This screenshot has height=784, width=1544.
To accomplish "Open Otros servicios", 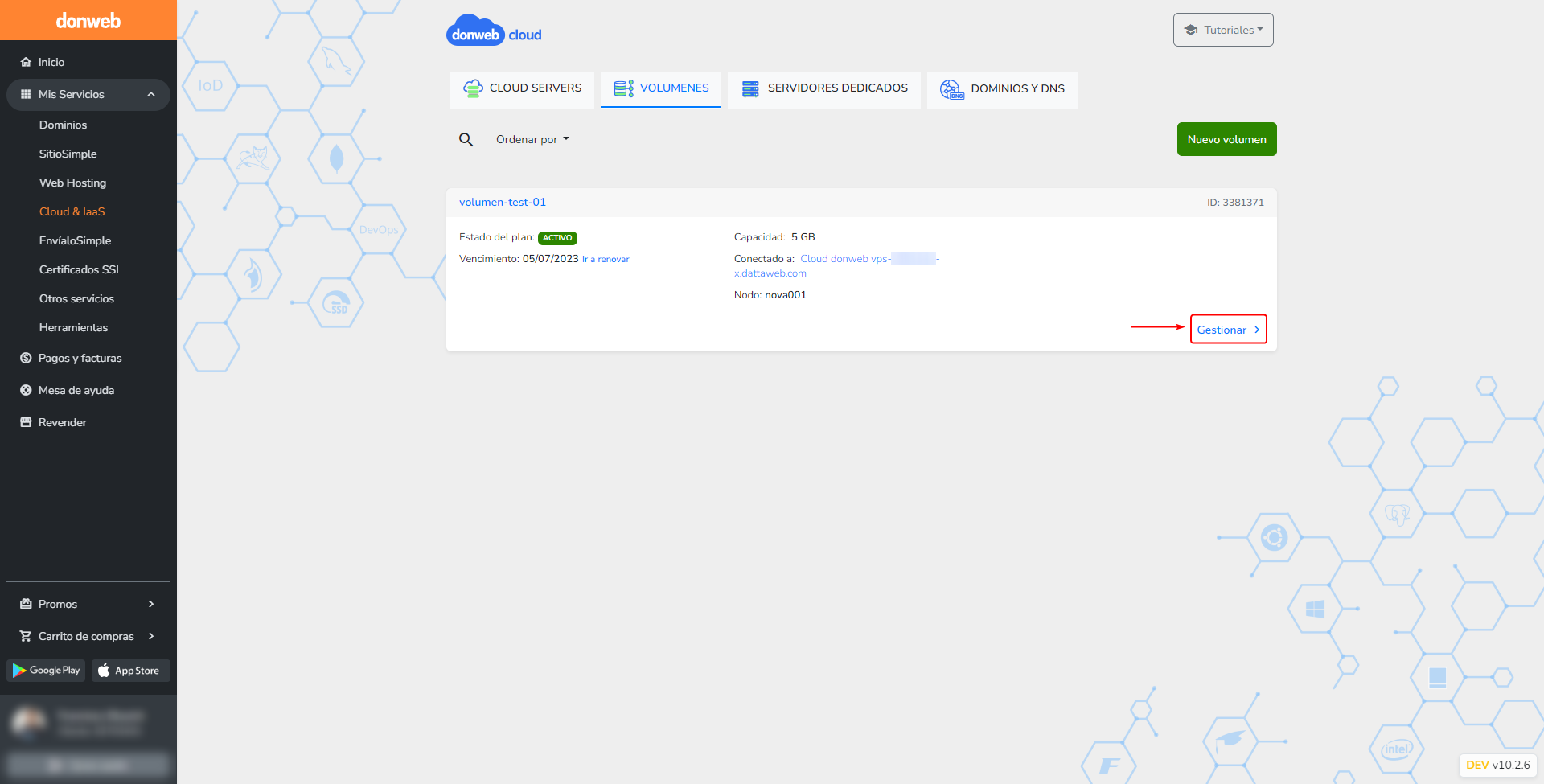I will pyautogui.click(x=76, y=298).
